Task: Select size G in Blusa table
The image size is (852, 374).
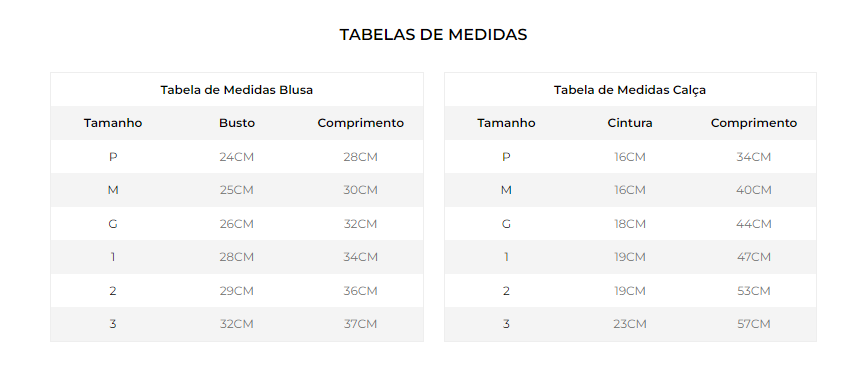Action: coord(113,224)
